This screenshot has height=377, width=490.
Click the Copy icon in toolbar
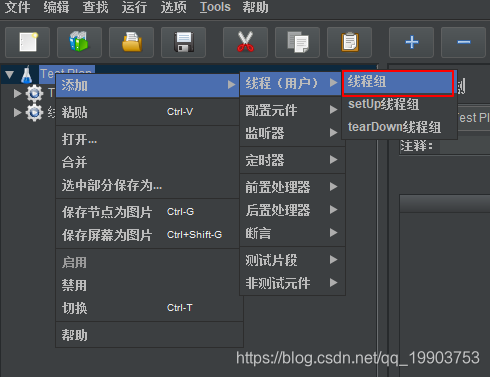[297, 42]
